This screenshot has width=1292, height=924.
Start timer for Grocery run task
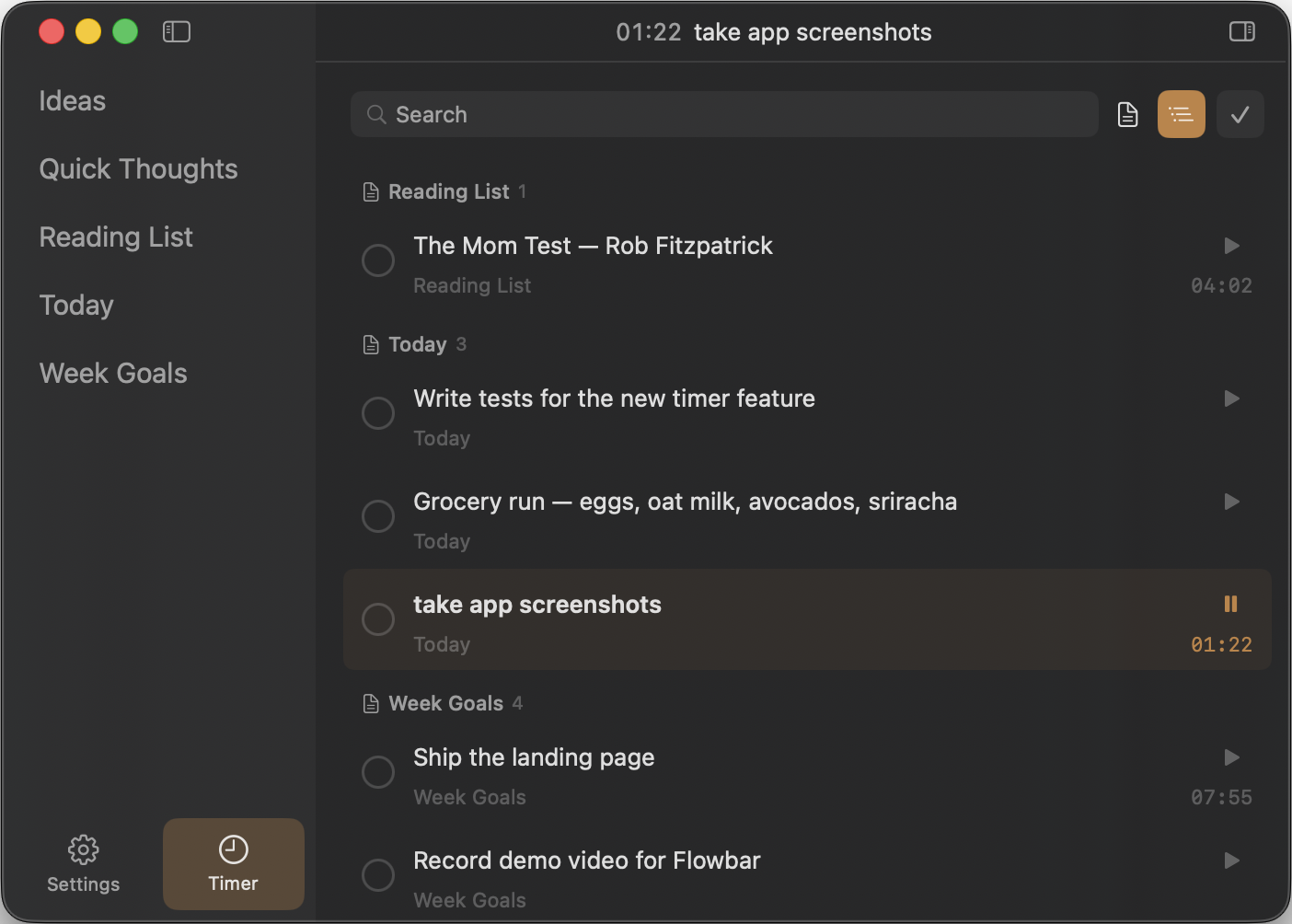[1231, 502]
